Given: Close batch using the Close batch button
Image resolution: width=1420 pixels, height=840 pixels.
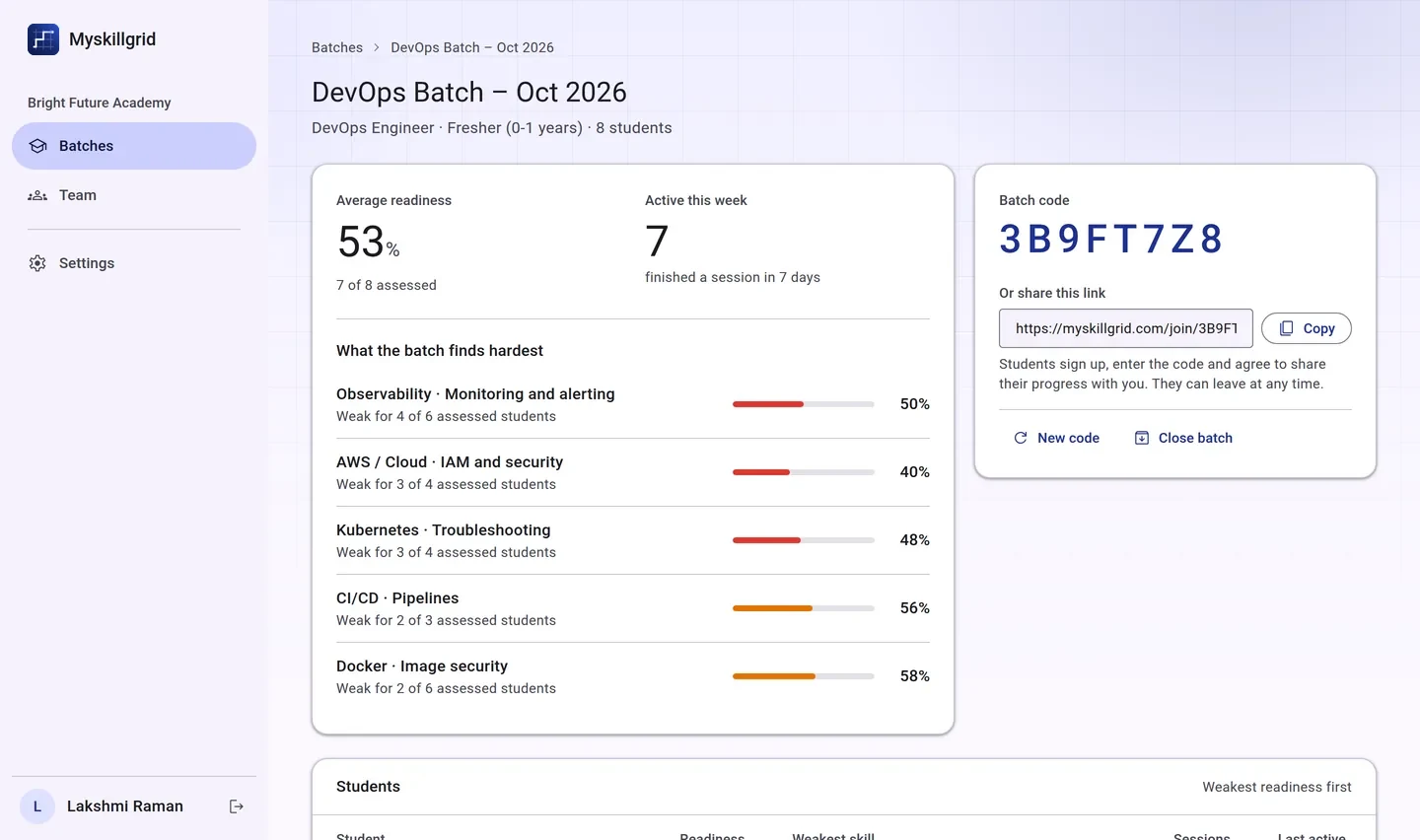Looking at the screenshot, I should pos(1183,438).
